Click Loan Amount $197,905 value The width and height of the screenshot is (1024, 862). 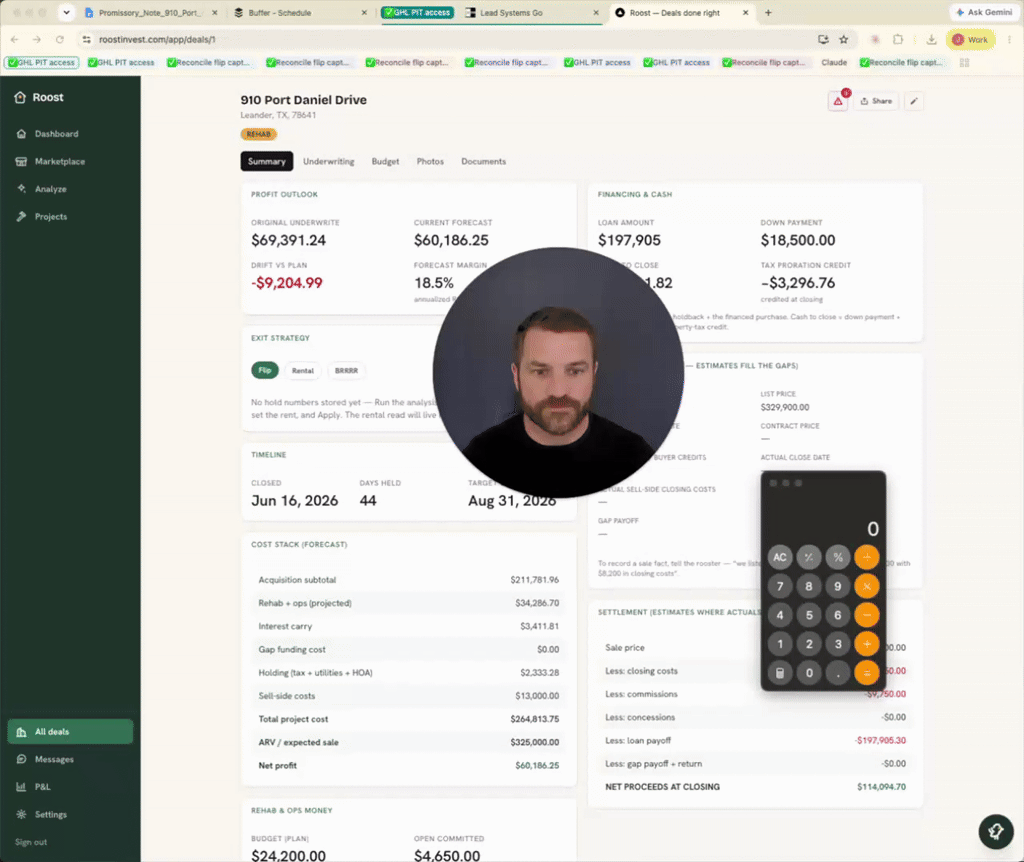point(629,240)
